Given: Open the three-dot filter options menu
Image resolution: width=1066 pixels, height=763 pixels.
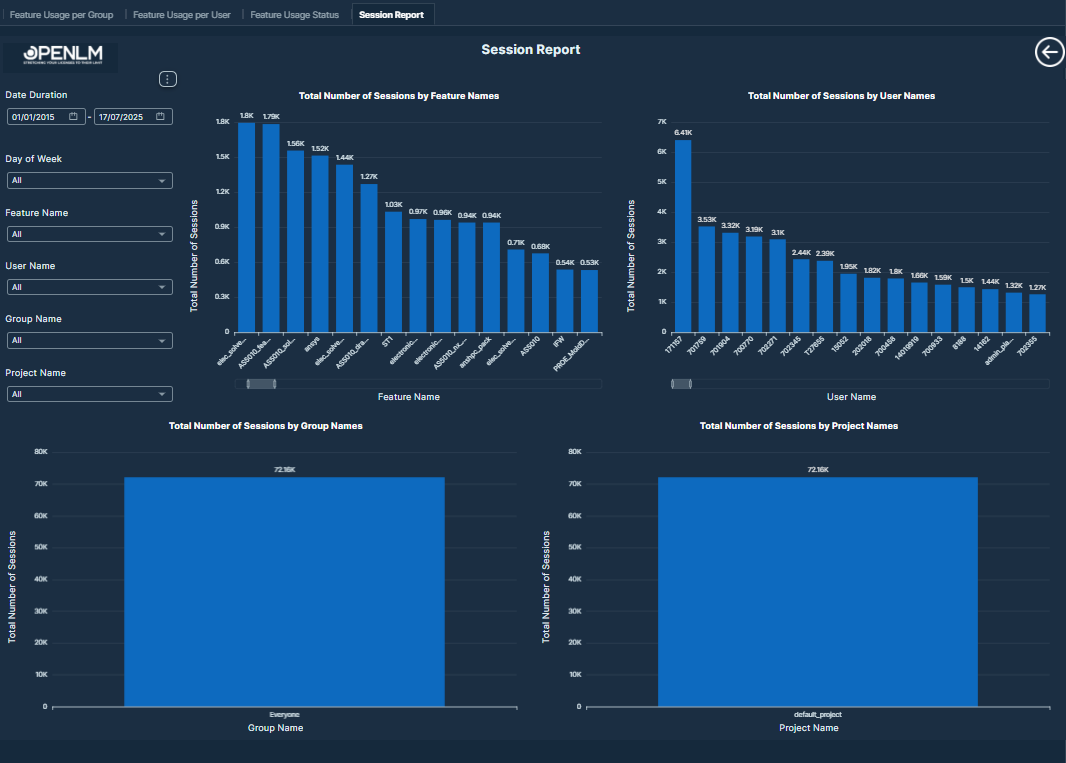Looking at the screenshot, I should pyautogui.click(x=168, y=79).
